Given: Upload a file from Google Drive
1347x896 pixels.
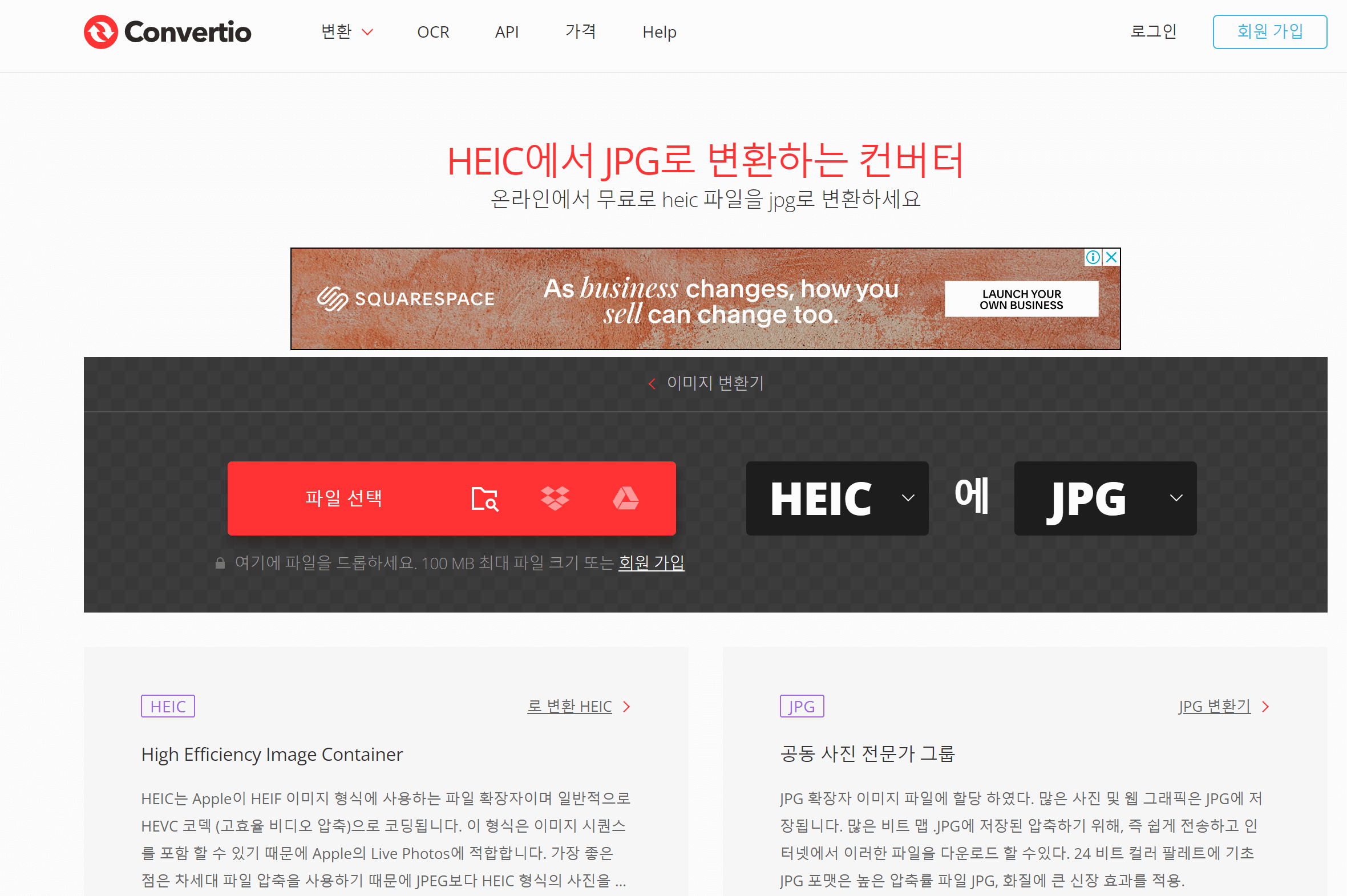Looking at the screenshot, I should coord(627,498).
